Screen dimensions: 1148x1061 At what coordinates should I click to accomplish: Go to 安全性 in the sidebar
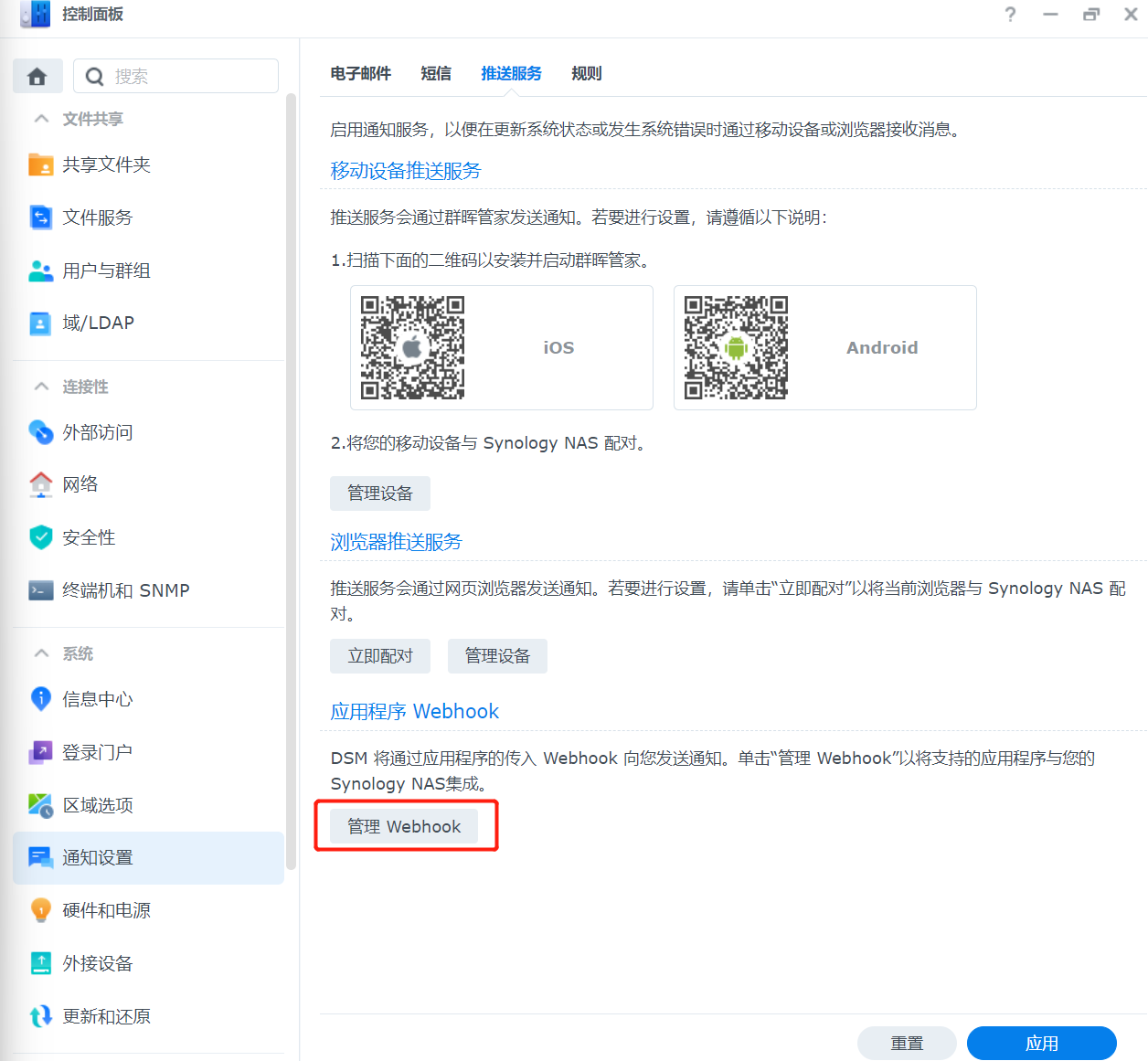(148, 537)
